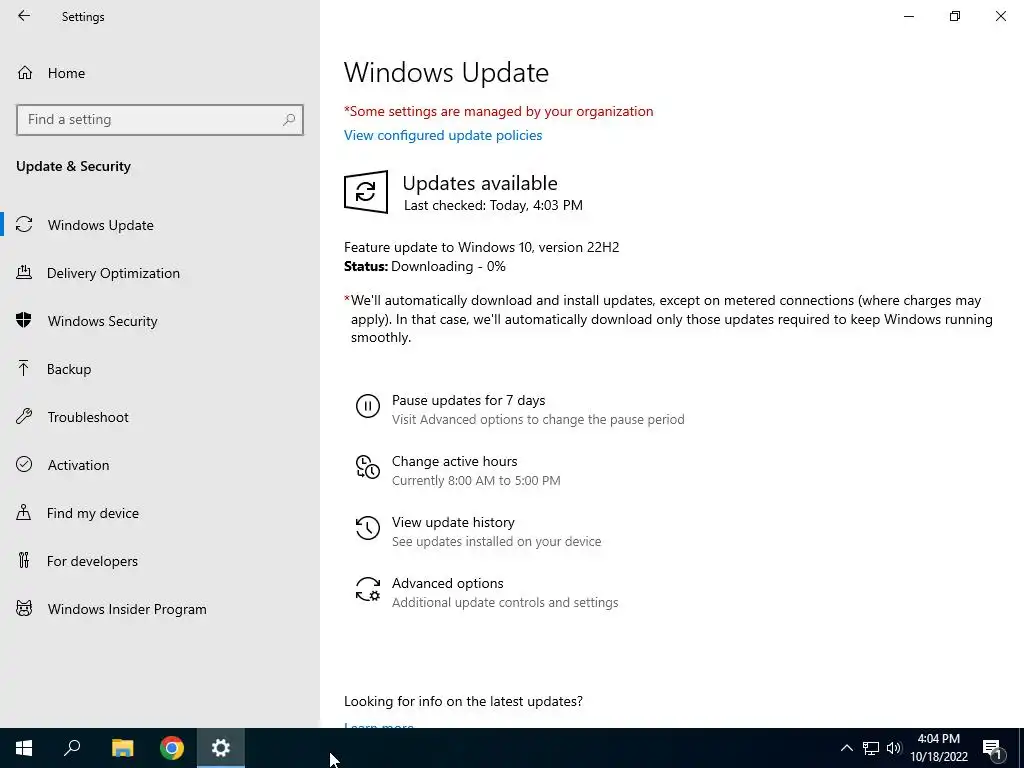The height and width of the screenshot is (768, 1024).
Task: Click the pause circle icon
Action: (x=368, y=406)
